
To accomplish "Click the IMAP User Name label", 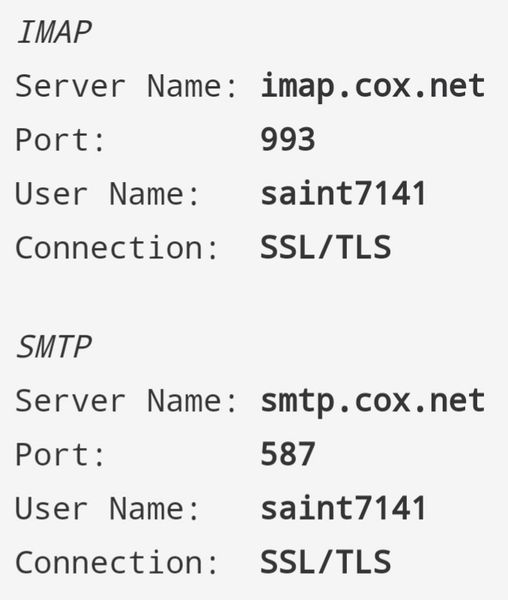I will pyautogui.click(x=107, y=194).
